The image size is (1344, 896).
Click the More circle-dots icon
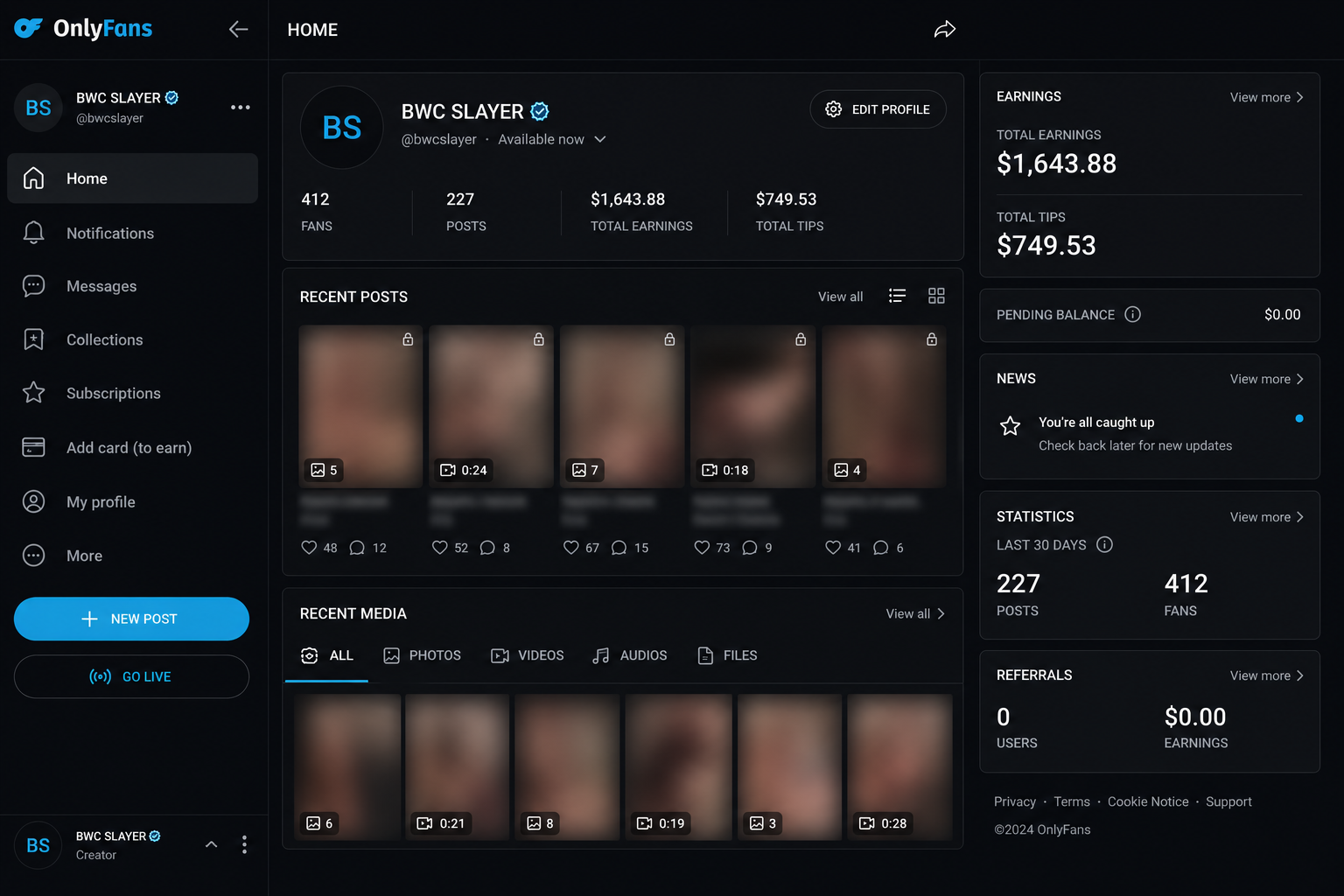[33, 556]
